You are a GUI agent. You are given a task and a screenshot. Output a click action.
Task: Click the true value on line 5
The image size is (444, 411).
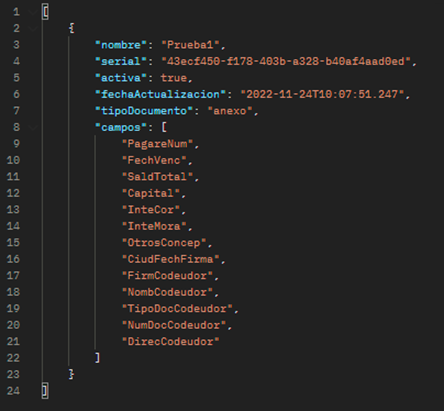[x=174, y=78]
